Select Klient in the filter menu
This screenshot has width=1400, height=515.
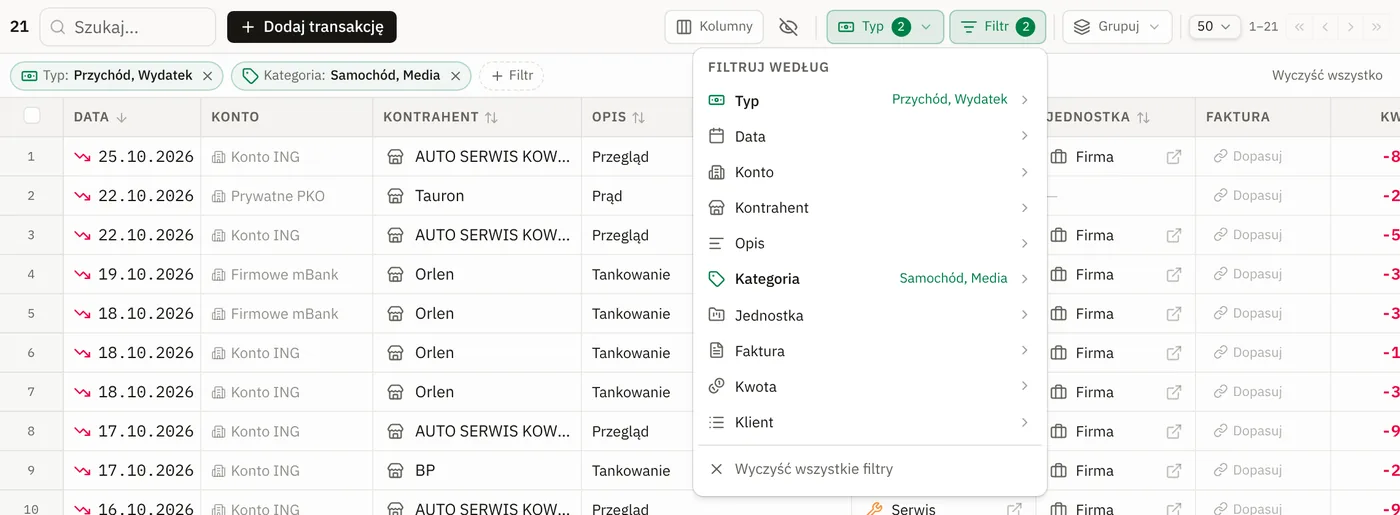click(x=869, y=422)
